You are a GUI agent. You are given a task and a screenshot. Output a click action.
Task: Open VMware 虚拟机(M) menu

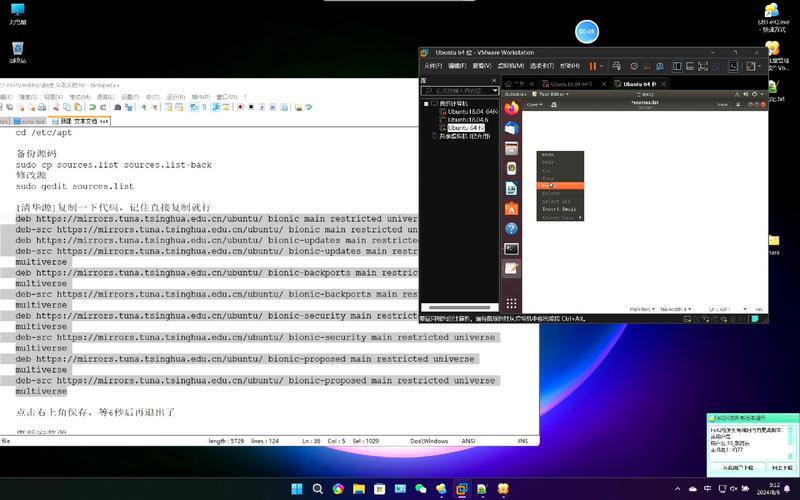[x=510, y=66]
